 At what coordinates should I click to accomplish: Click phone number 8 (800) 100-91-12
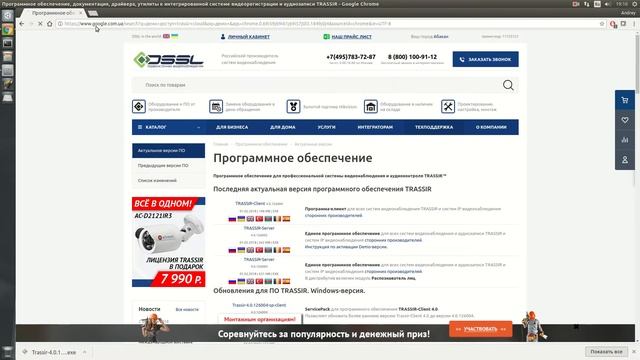(x=412, y=57)
